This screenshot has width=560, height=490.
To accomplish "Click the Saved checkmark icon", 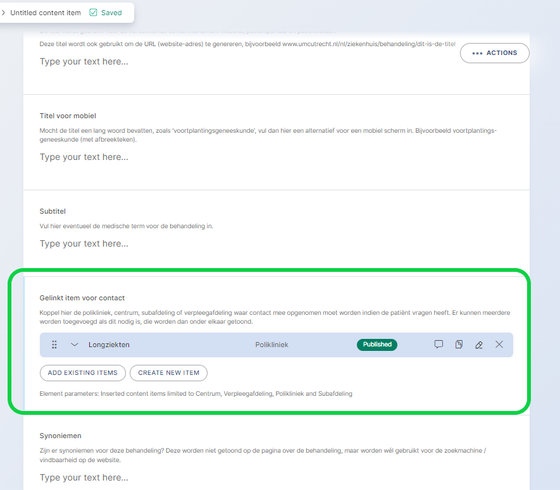I will (93, 13).
